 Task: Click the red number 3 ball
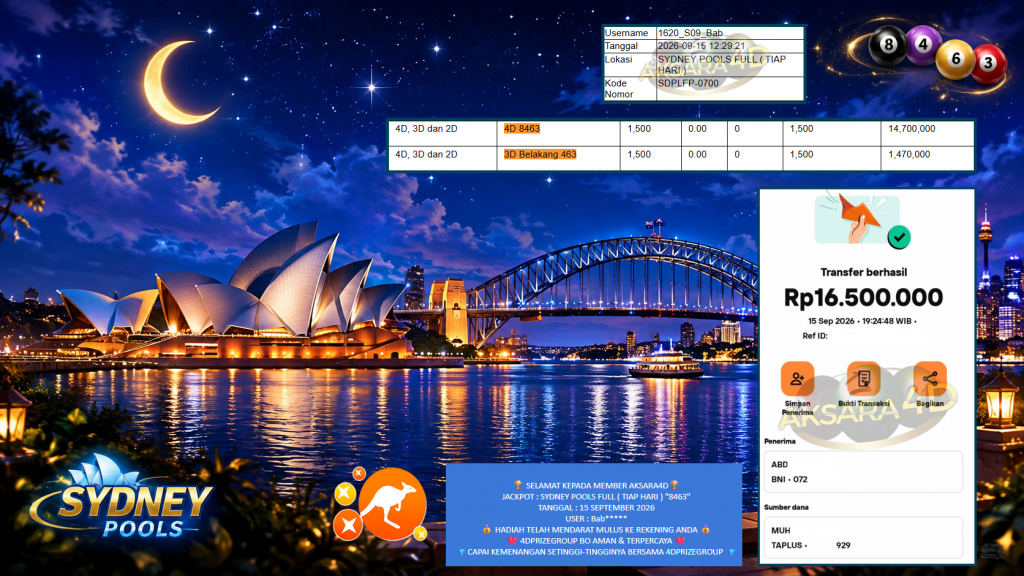[988, 63]
